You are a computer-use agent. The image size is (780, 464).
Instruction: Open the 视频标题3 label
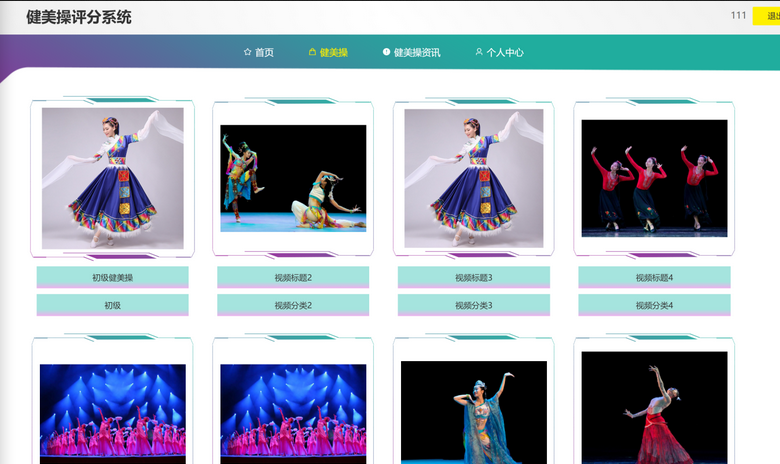click(x=474, y=277)
